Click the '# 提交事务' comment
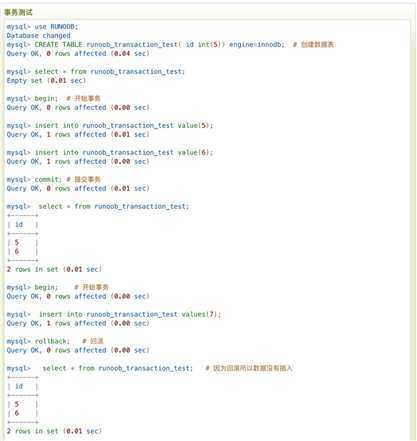 pyautogui.click(x=83, y=180)
